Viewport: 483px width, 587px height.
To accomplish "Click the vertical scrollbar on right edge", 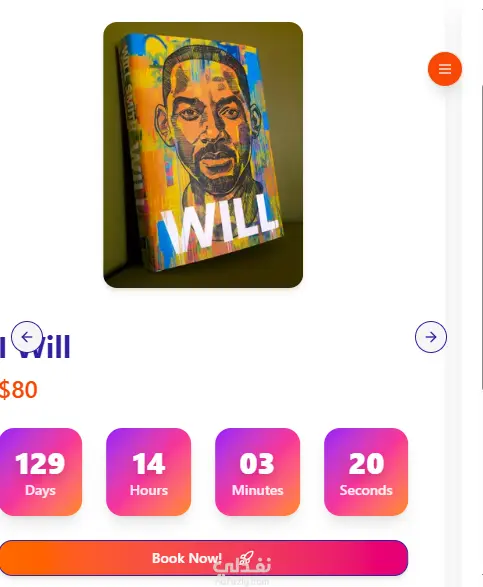I will pos(482,238).
